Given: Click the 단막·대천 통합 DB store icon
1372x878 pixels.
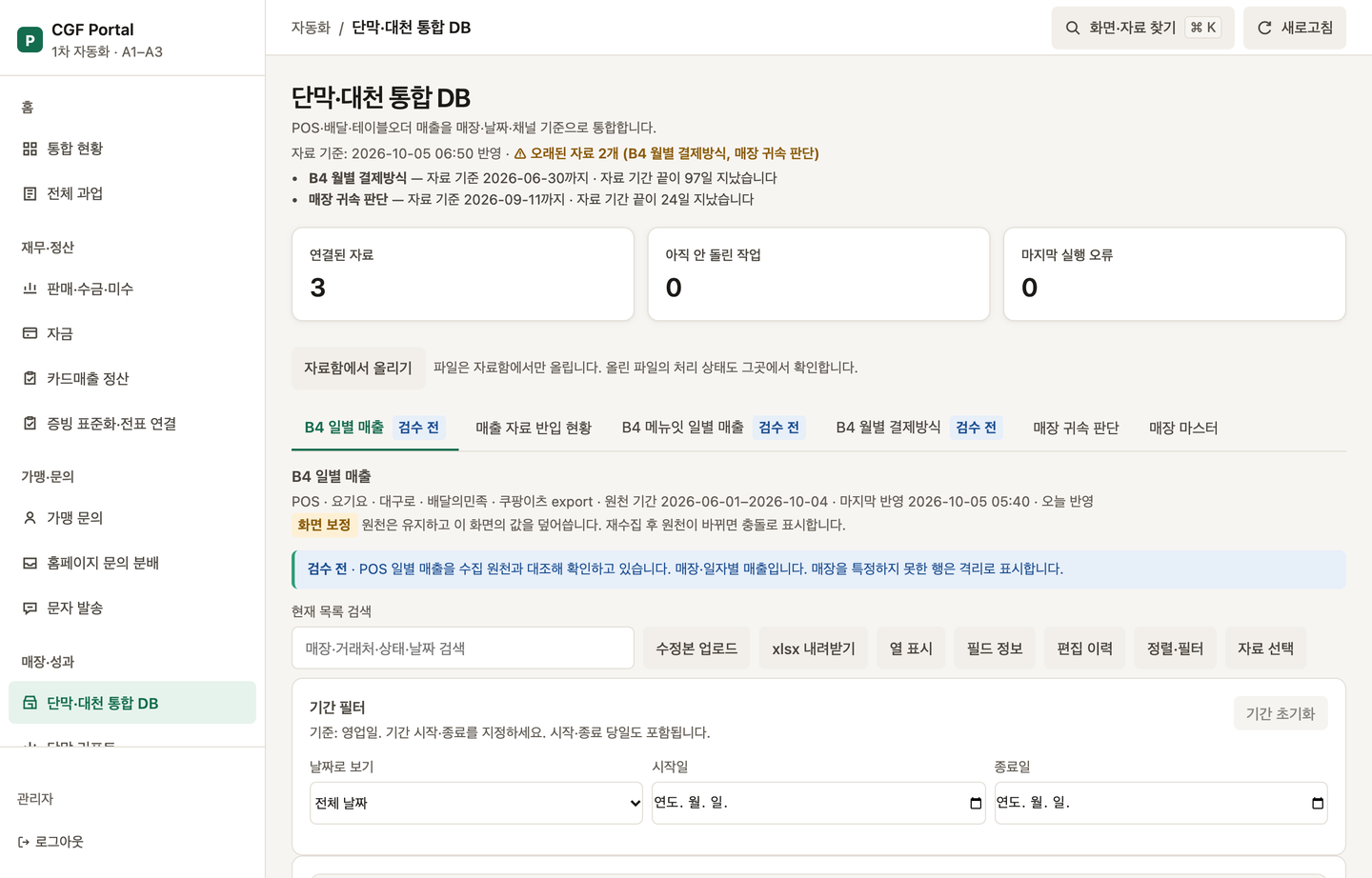Looking at the screenshot, I should 30,703.
